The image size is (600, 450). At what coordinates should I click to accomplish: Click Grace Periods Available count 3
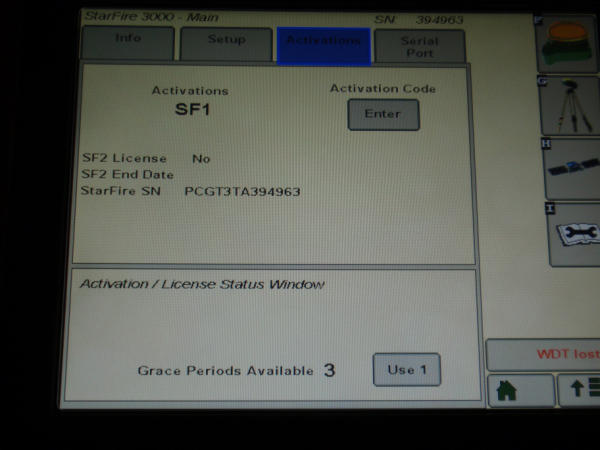pyautogui.click(x=329, y=370)
